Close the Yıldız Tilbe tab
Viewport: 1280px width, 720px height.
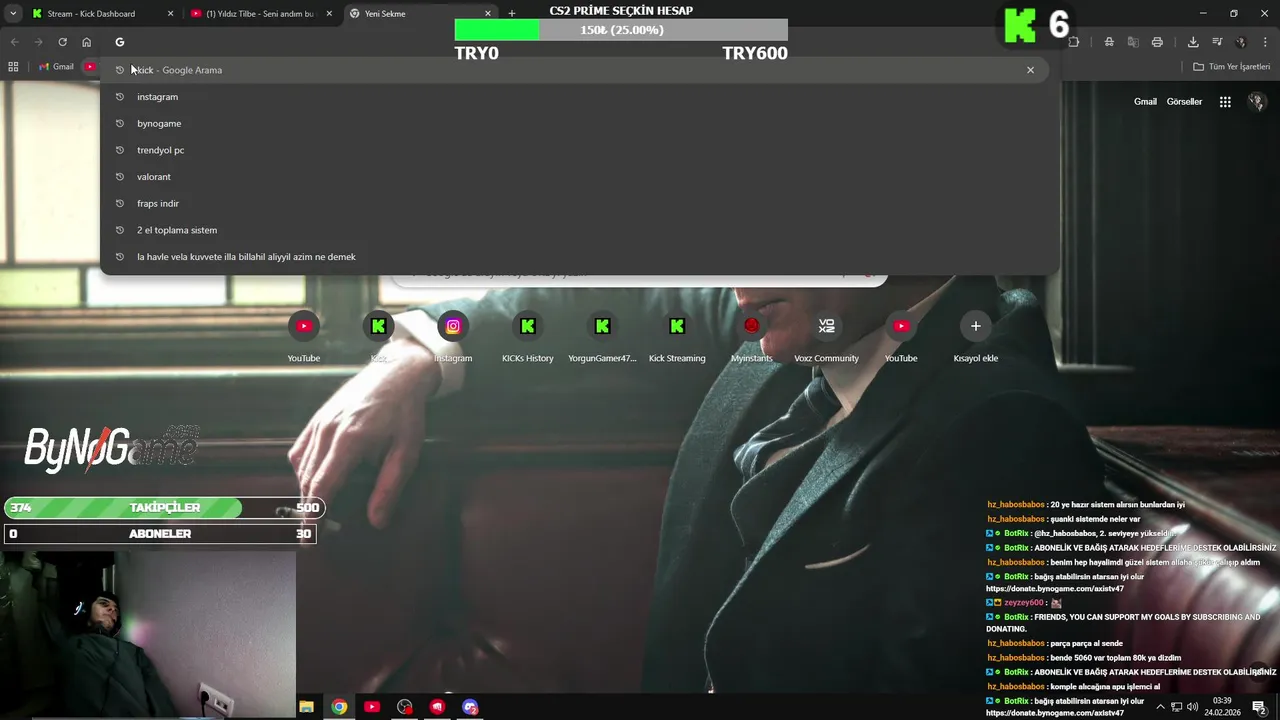329,14
